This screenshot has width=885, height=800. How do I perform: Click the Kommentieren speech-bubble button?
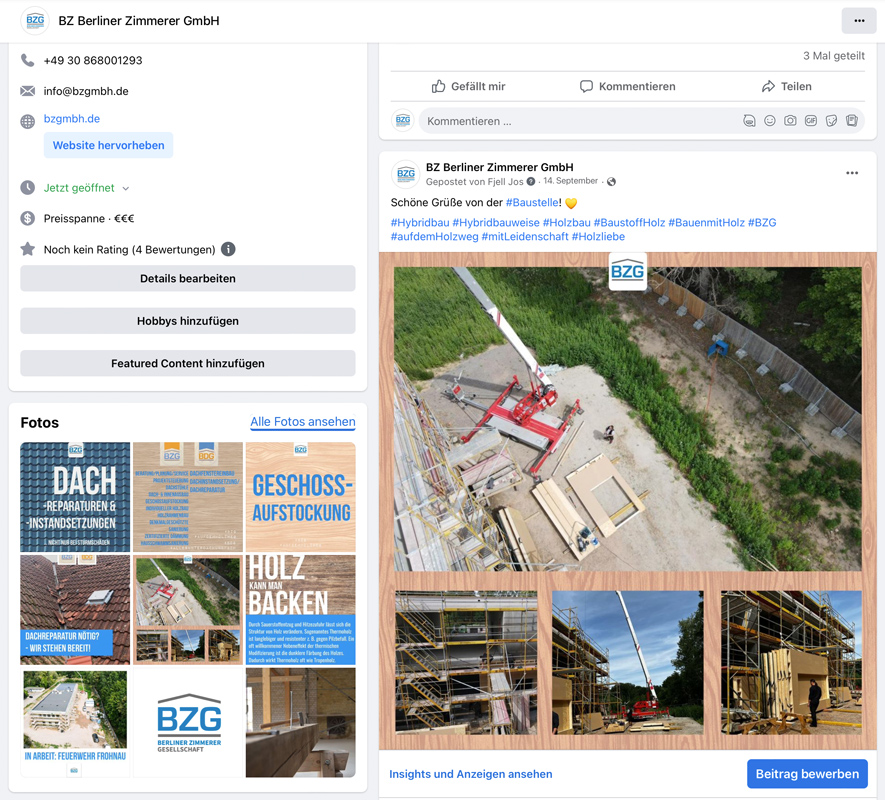coord(628,86)
